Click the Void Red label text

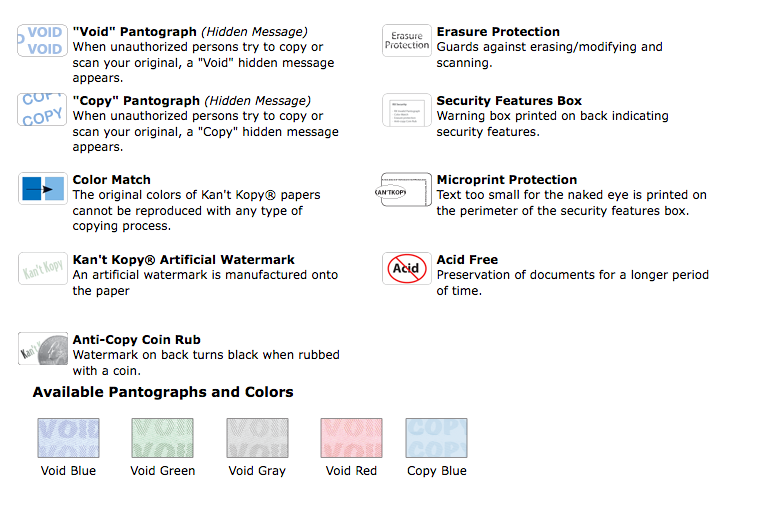tap(351, 471)
